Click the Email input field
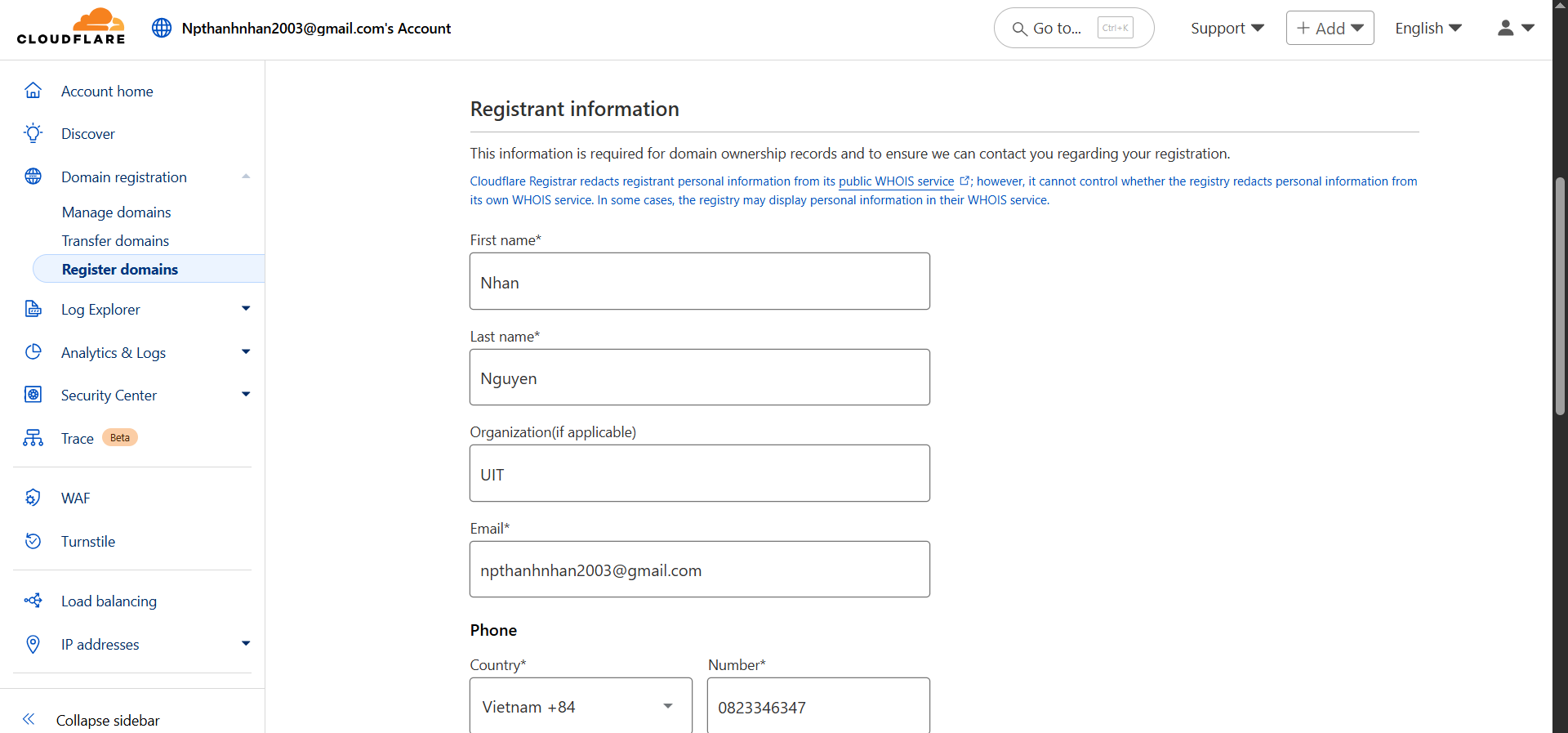 700,569
